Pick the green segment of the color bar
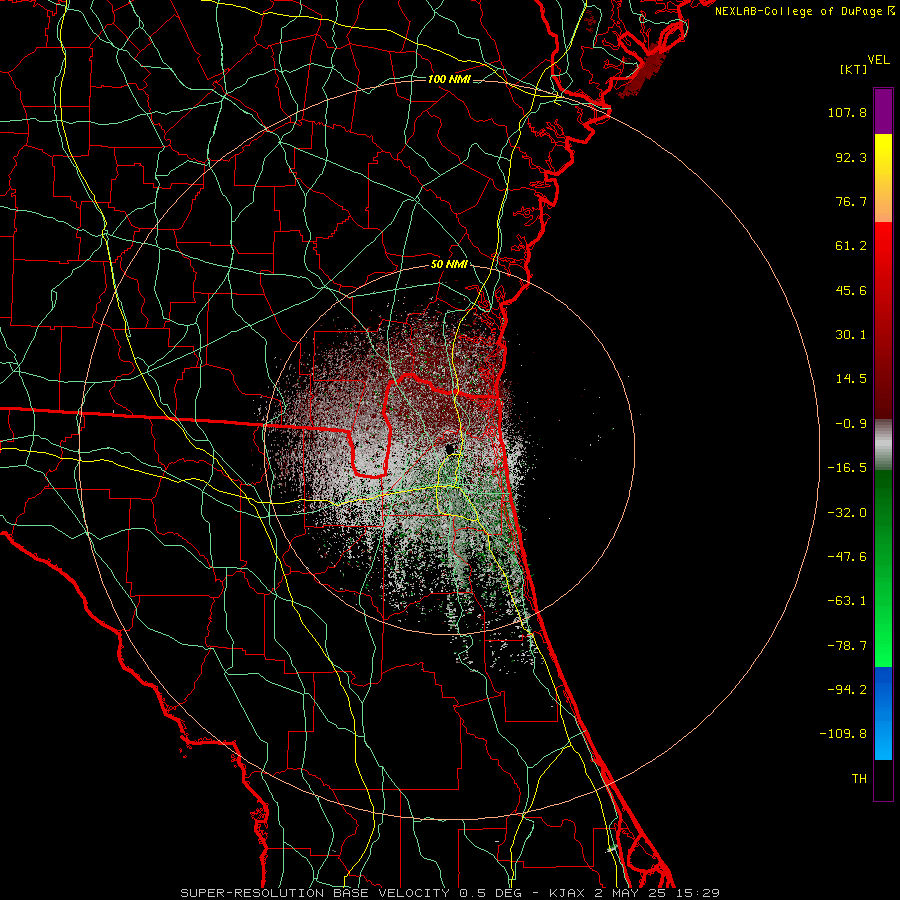Viewport: 900px width, 900px height. coord(883,568)
